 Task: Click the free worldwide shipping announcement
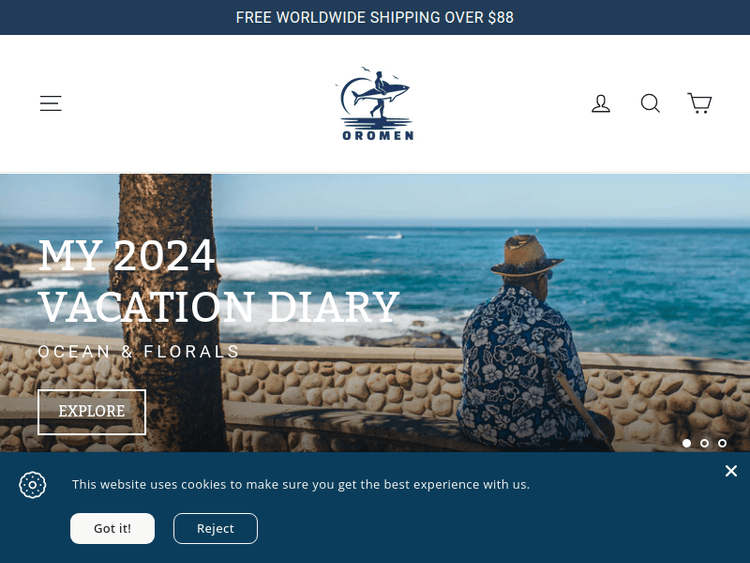[x=375, y=18]
